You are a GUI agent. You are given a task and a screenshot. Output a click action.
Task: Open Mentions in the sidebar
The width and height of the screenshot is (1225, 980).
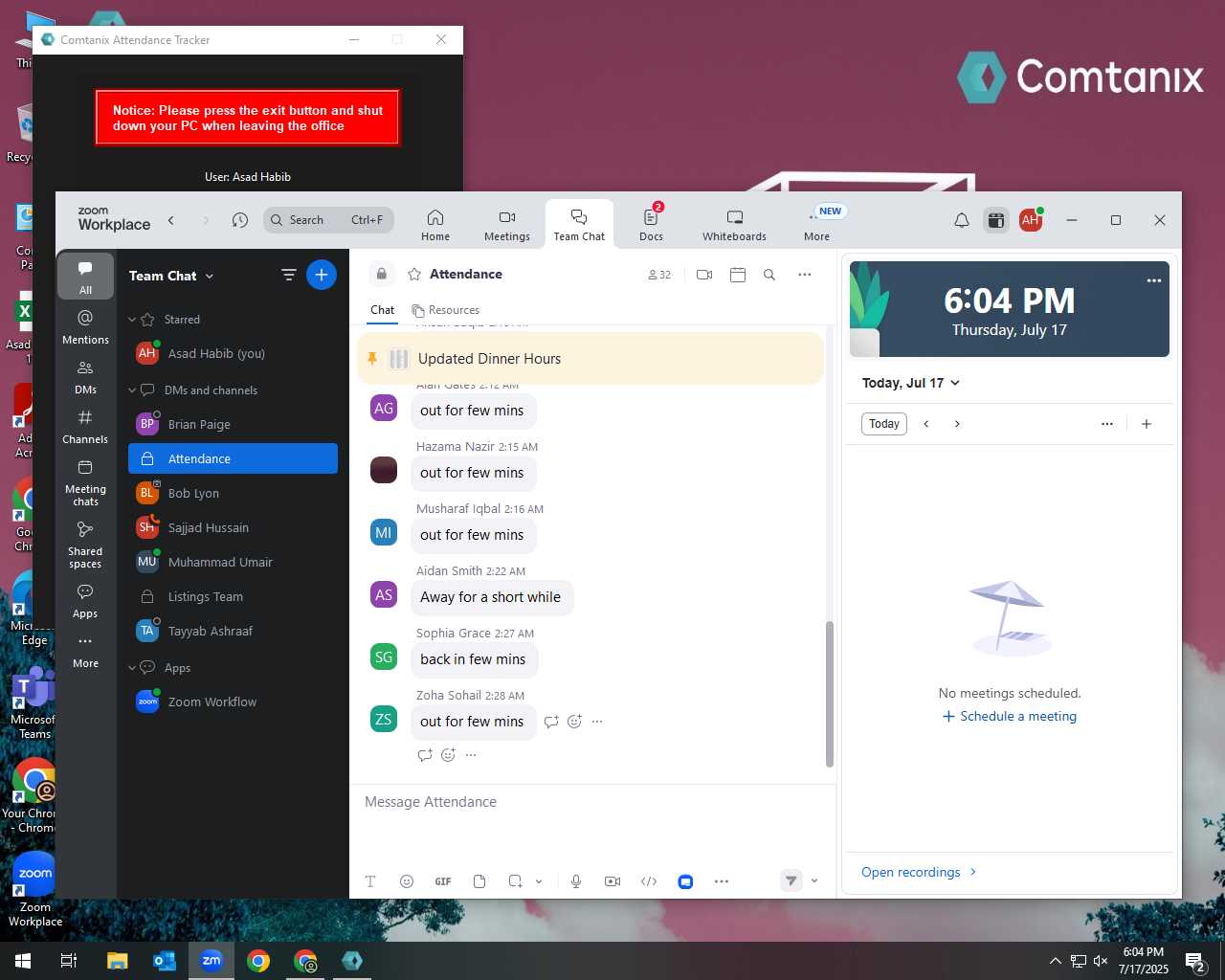tap(85, 326)
